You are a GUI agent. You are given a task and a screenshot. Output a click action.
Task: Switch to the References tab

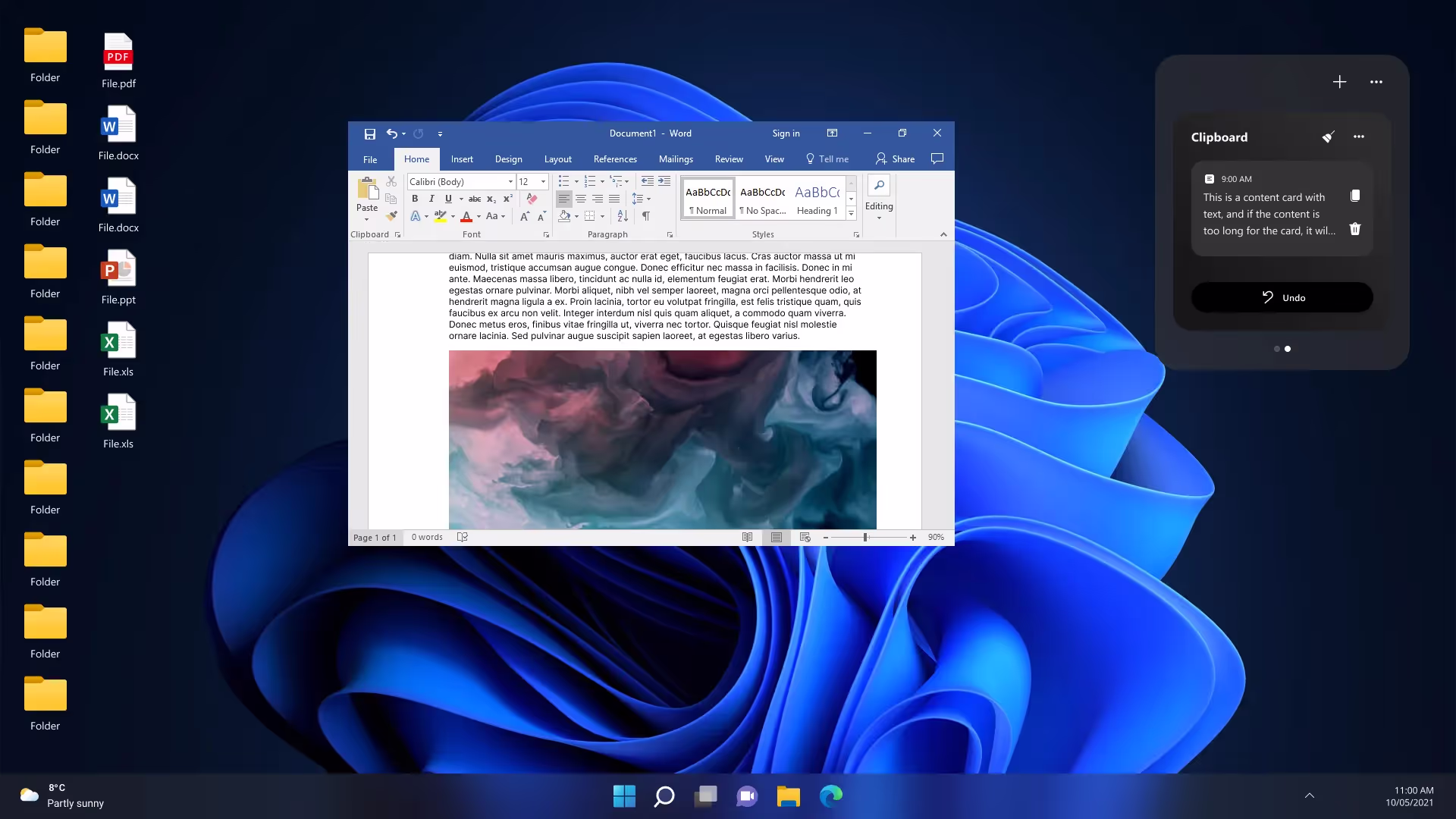coord(614,159)
